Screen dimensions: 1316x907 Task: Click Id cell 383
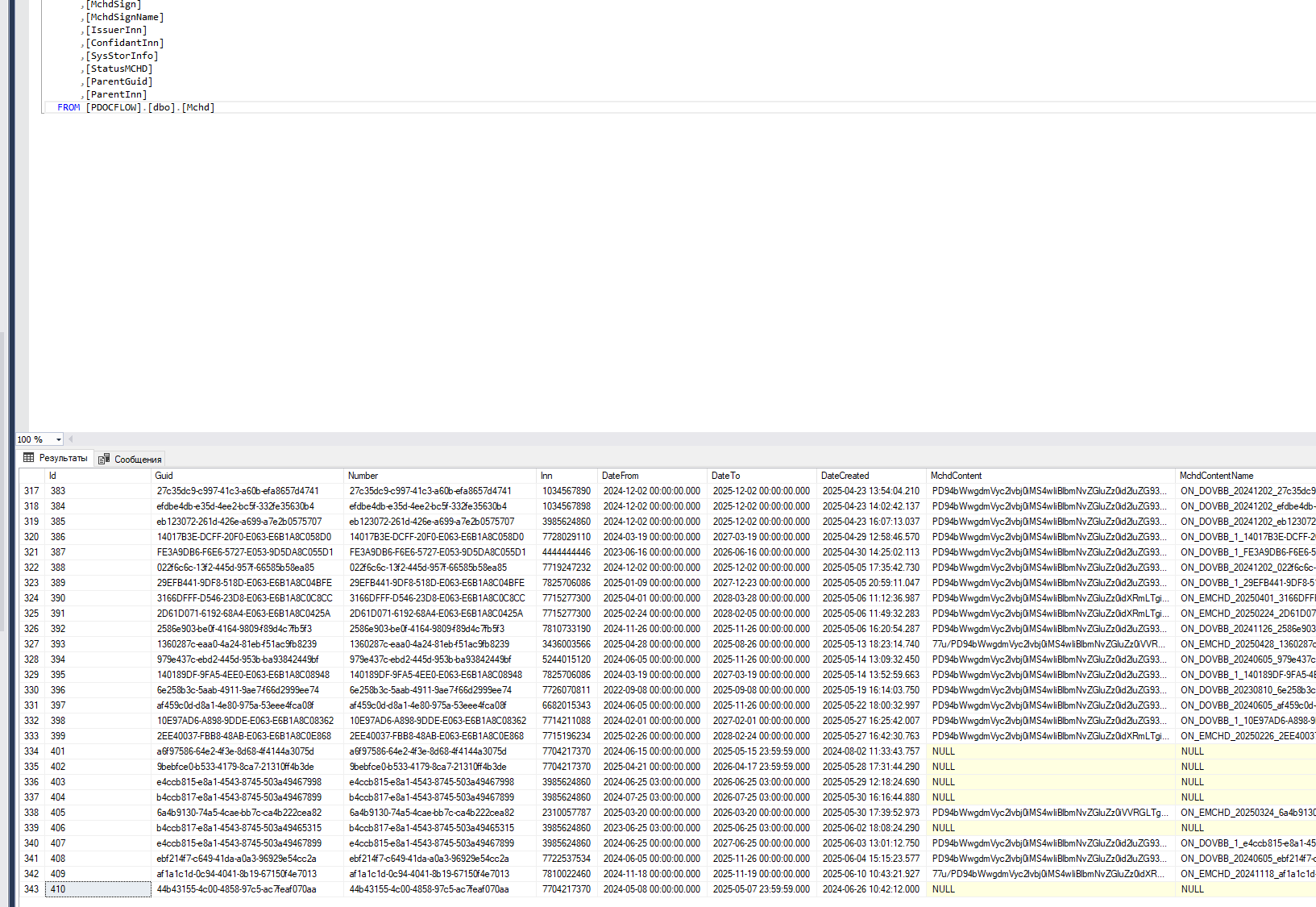[98, 491]
